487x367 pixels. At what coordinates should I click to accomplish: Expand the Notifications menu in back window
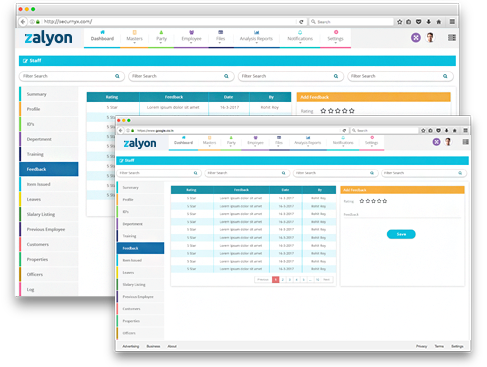coord(300,38)
